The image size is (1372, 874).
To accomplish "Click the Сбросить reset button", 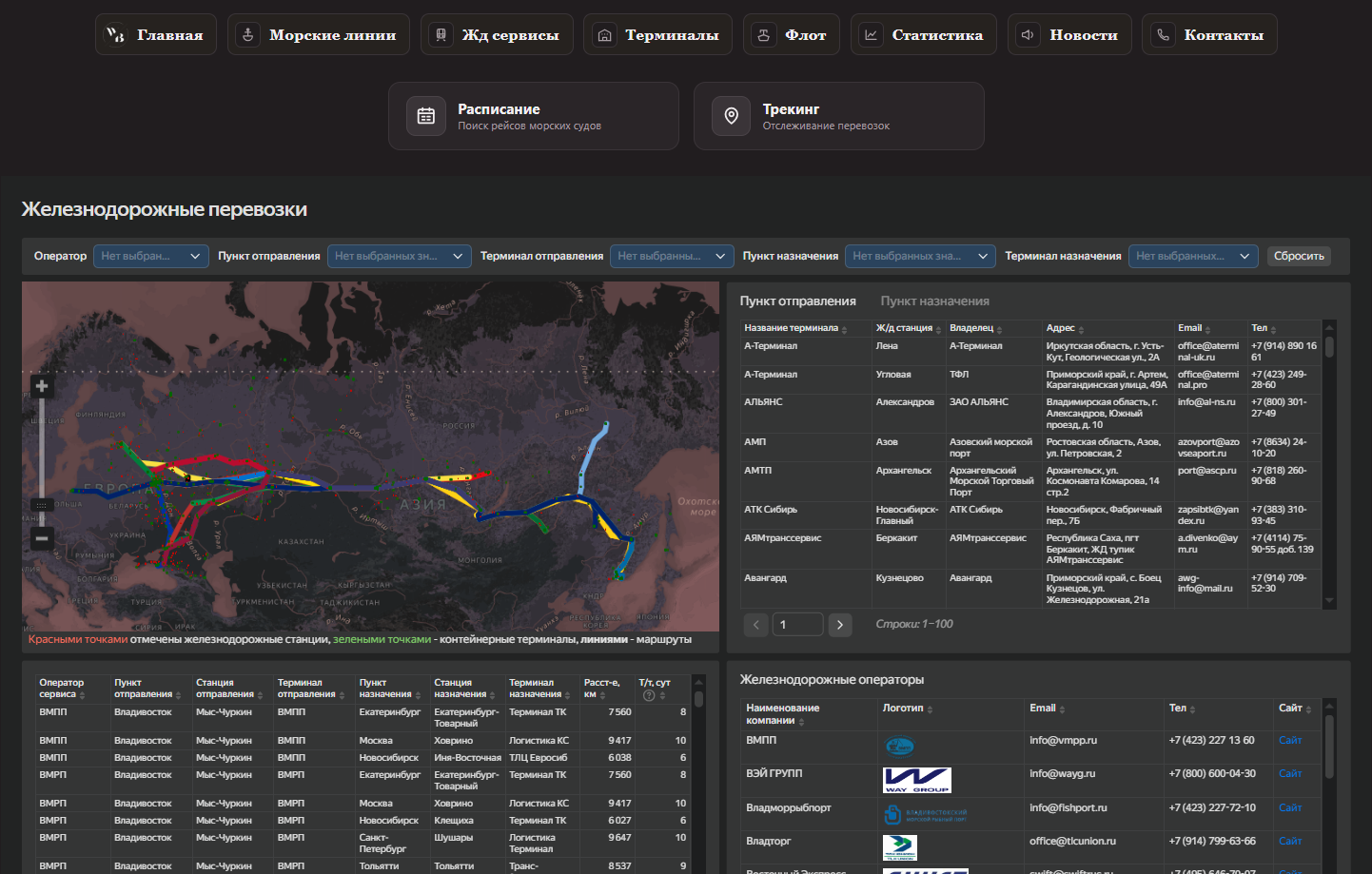I will (1299, 256).
